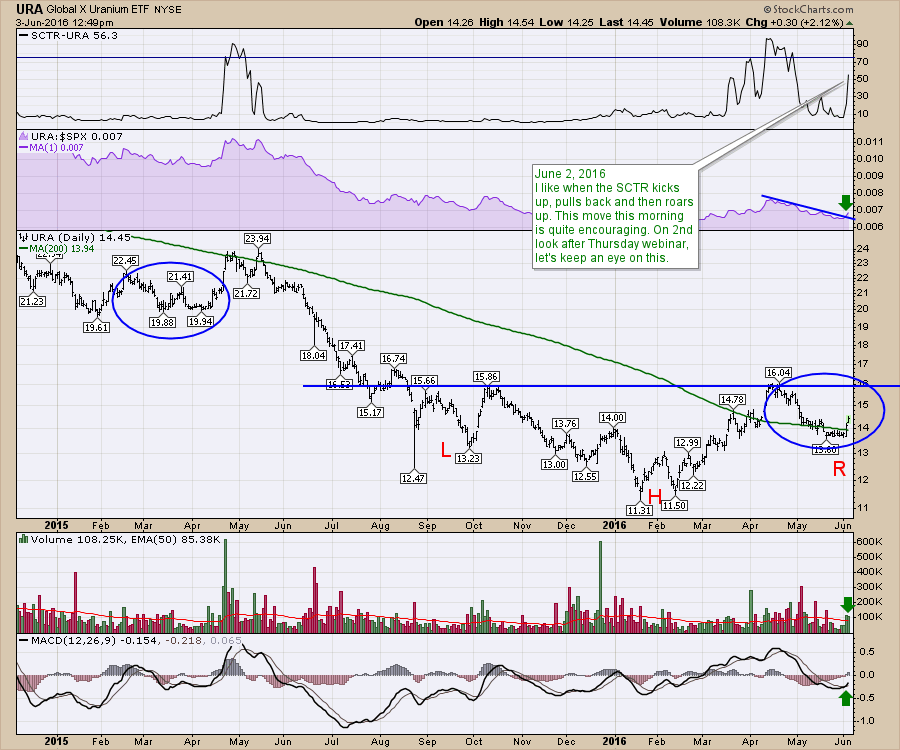Screen dimensions: 900x750
Task: Click the 90 SCTR axis label
Action: 862,44
